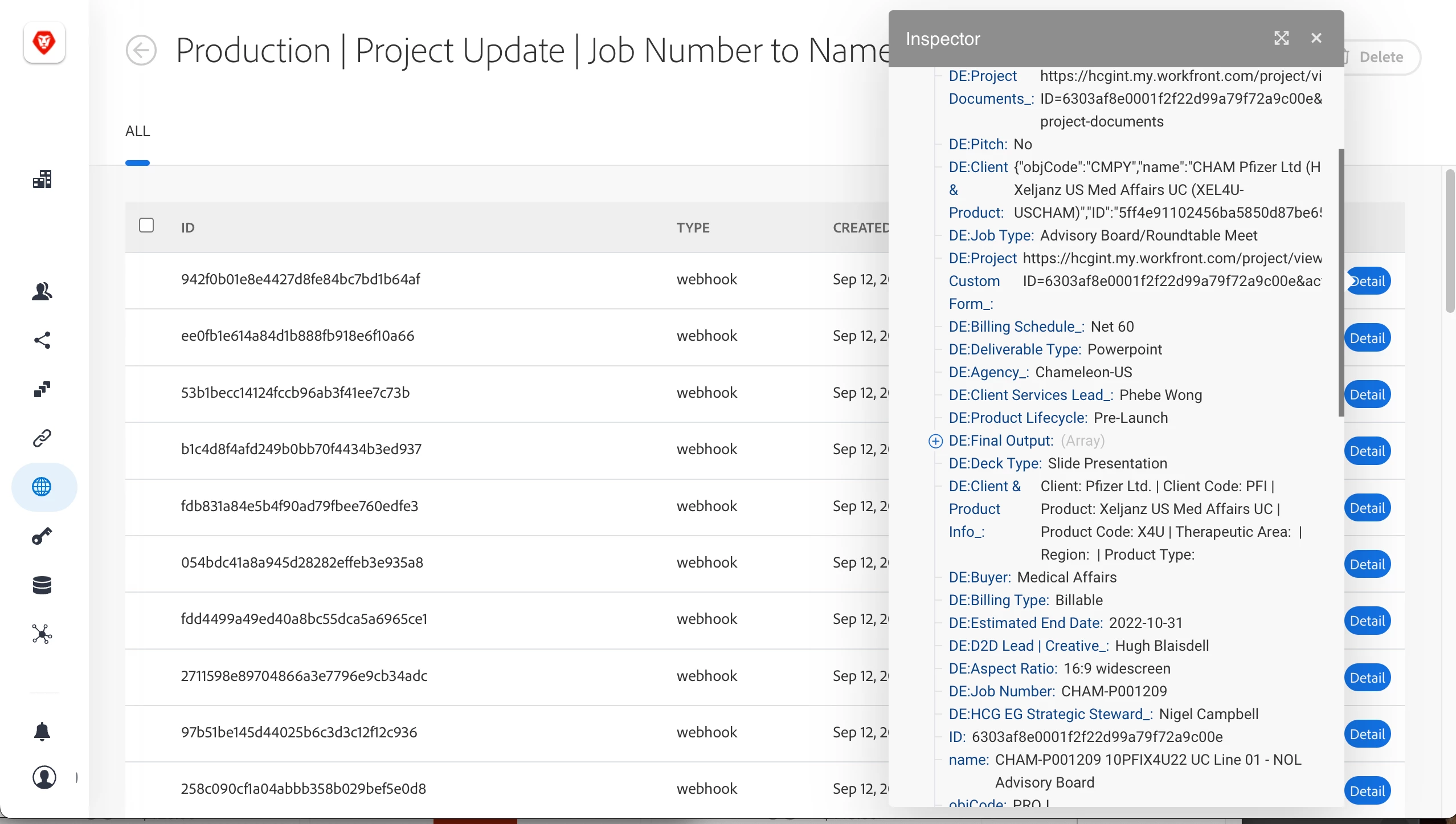Open the user profile icon

[44, 777]
